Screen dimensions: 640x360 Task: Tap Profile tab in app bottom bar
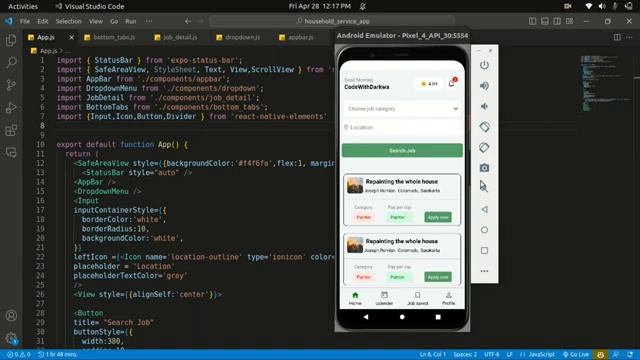(448, 298)
